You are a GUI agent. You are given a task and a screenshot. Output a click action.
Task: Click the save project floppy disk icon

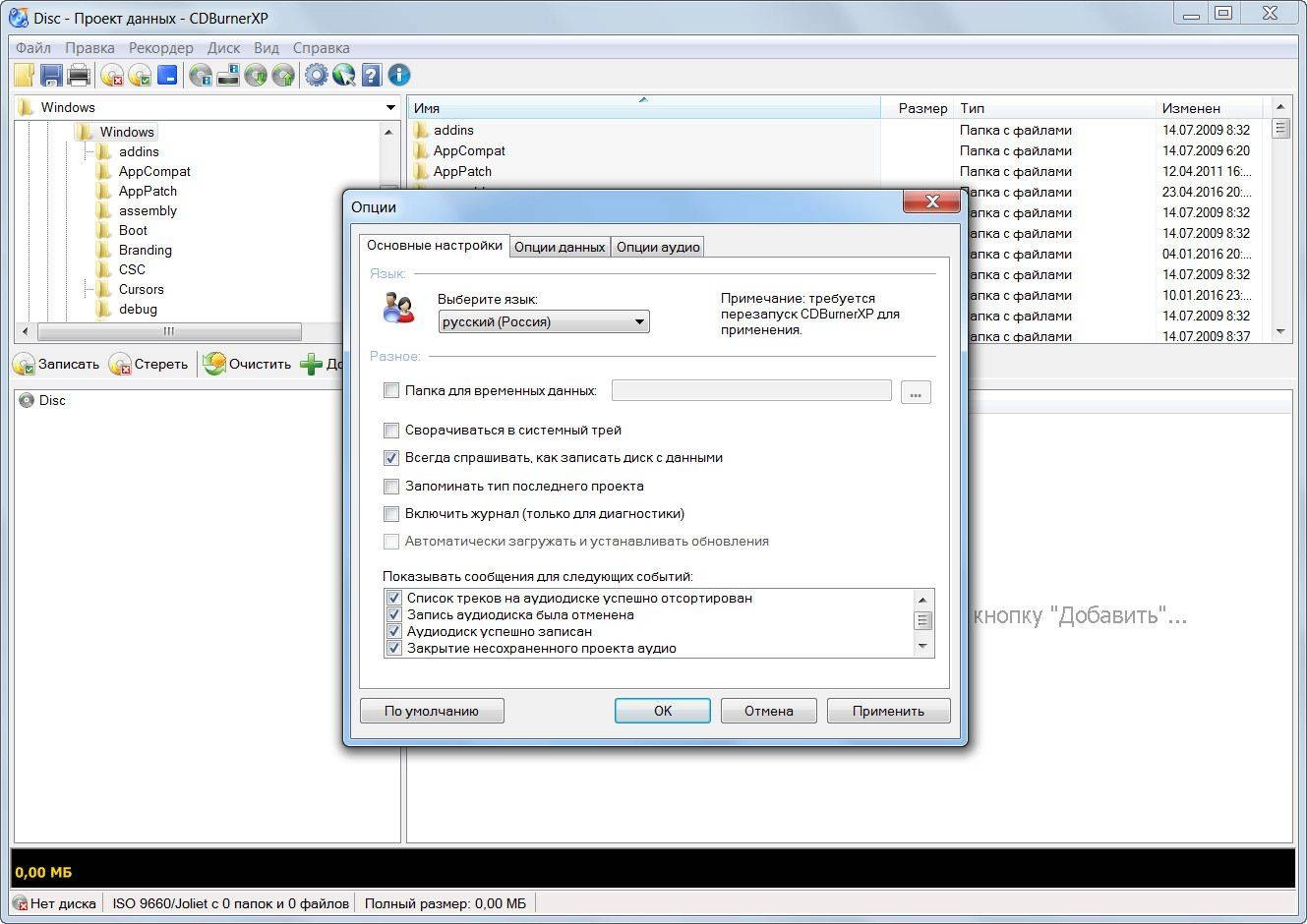tap(51, 75)
